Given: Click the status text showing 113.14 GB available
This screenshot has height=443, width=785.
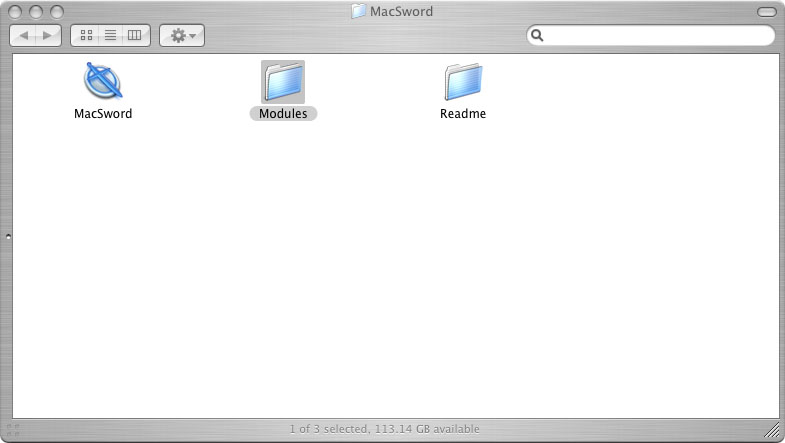Looking at the screenshot, I should [384, 429].
